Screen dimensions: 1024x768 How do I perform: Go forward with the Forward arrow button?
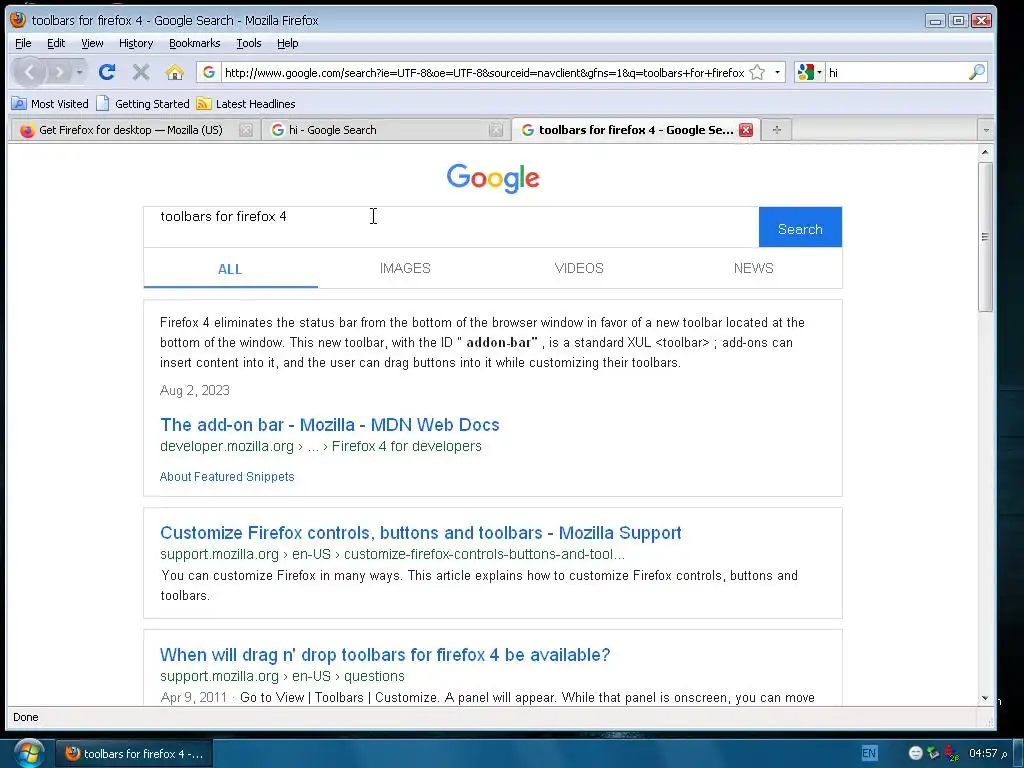pos(59,72)
